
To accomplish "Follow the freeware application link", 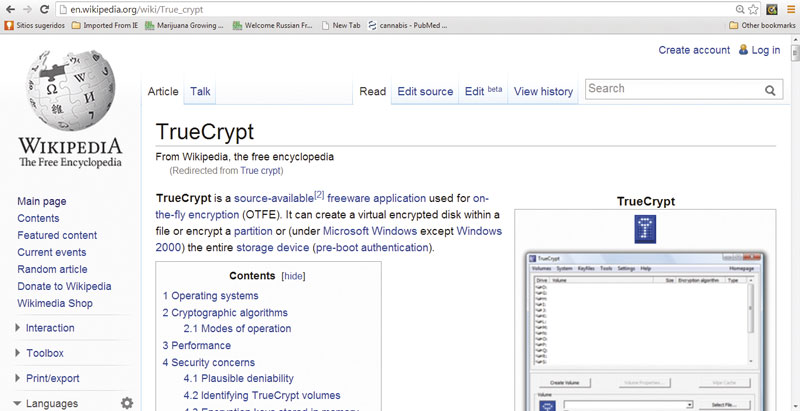I will pyautogui.click(x=377, y=198).
